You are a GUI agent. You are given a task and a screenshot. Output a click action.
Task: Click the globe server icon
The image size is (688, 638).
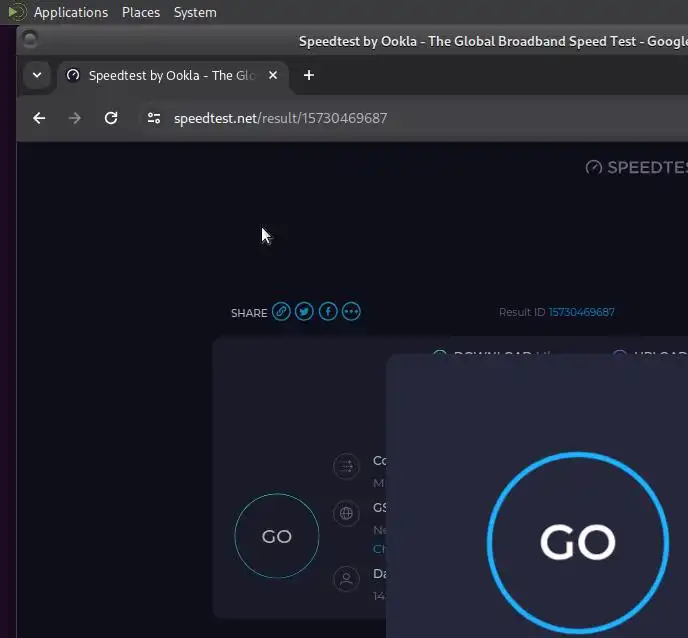(x=346, y=513)
